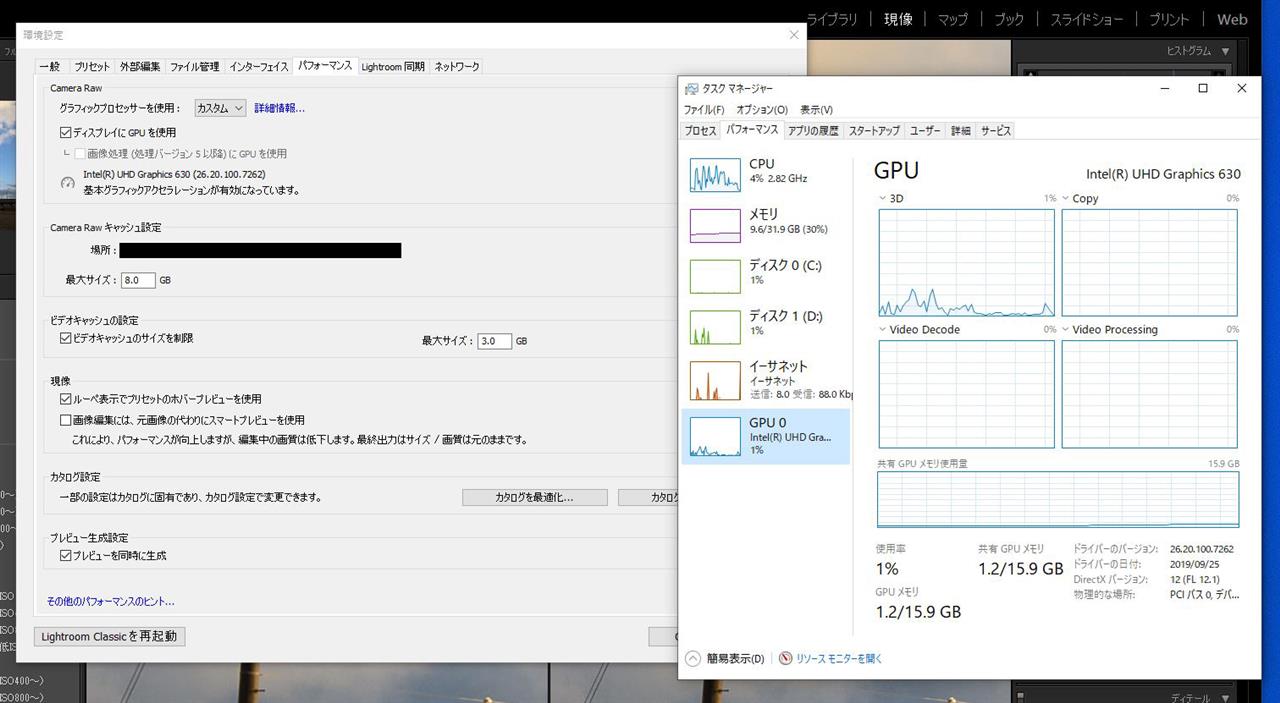Screen dimensions: 1280x703
Task: Click the driver version 26.20.100.7262 value in Task Manager
Action: [x=1202, y=549]
